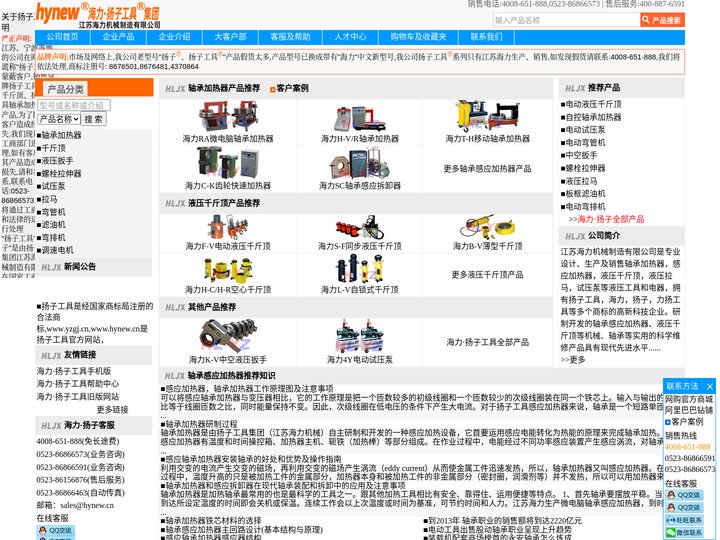This screenshot has height=540, width=720.
Task: Open 海力C-K齿轮快速加热器 product image
Action: [228, 163]
